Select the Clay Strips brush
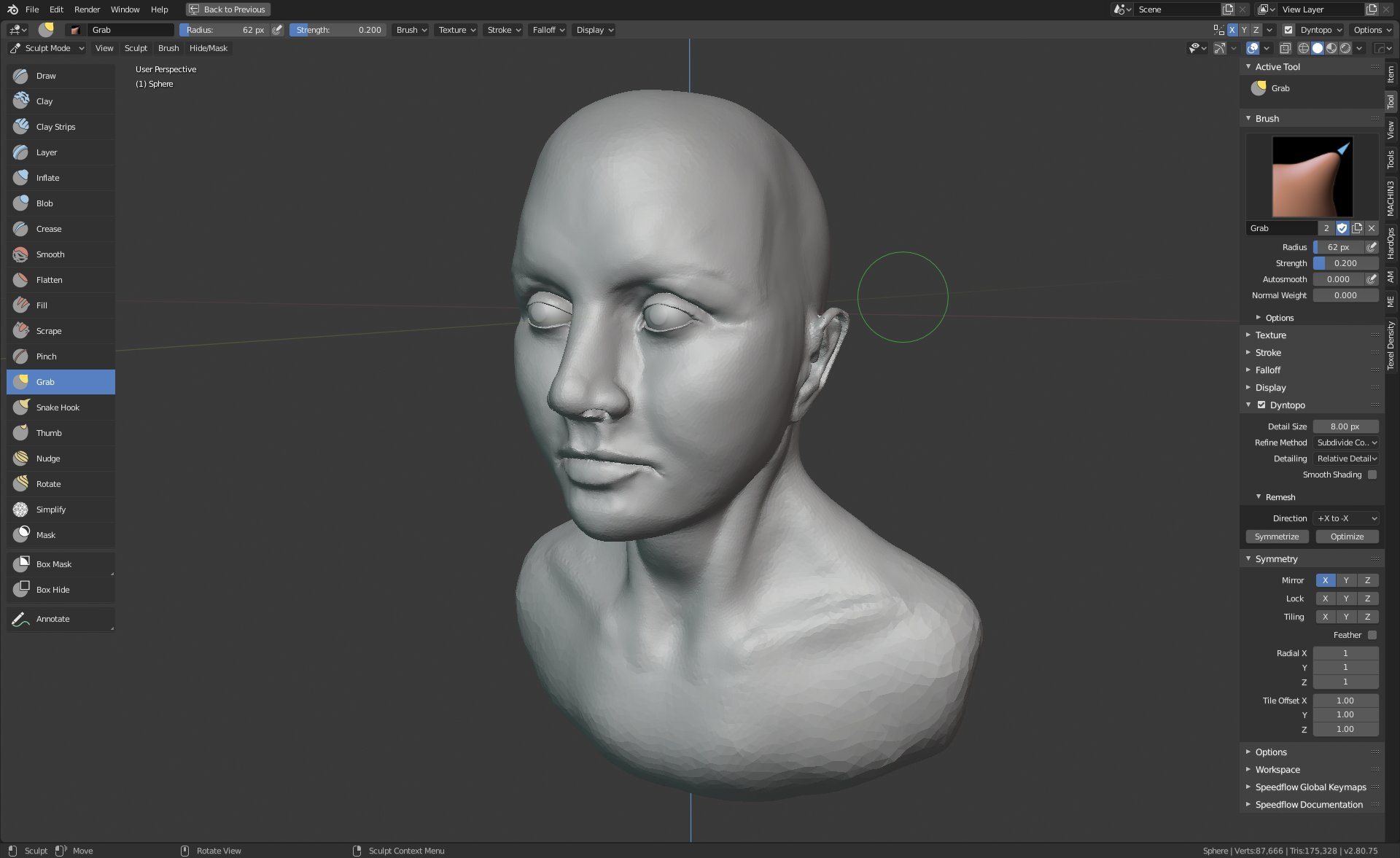 55,127
